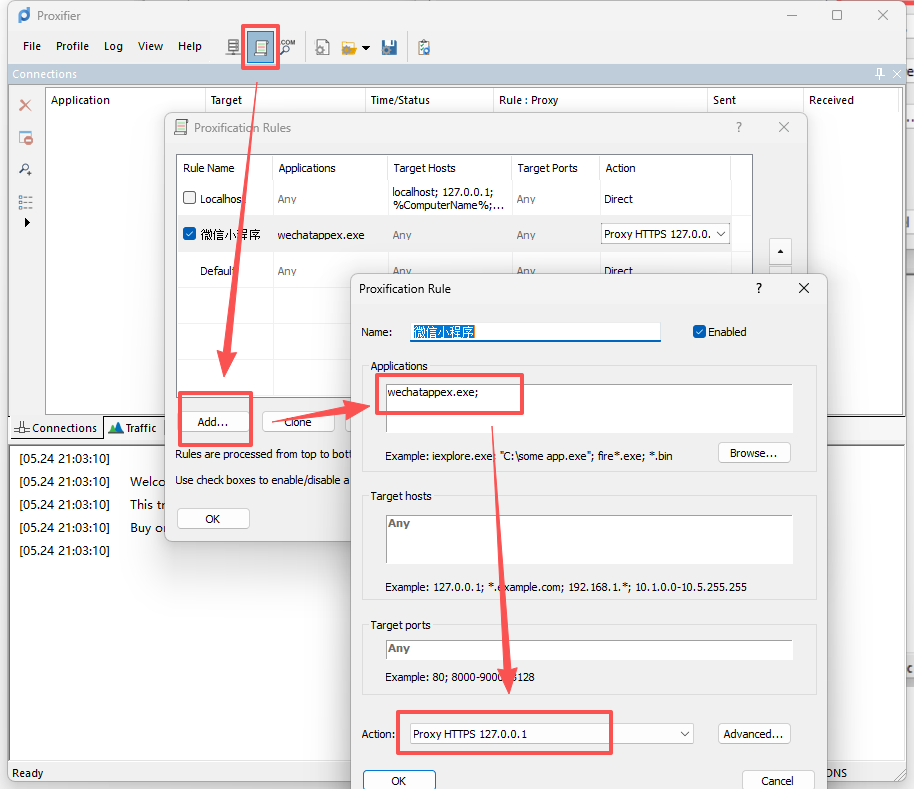Click the red X icon in Connections sidebar
The image size is (914, 789).
pyautogui.click(x=25, y=105)
